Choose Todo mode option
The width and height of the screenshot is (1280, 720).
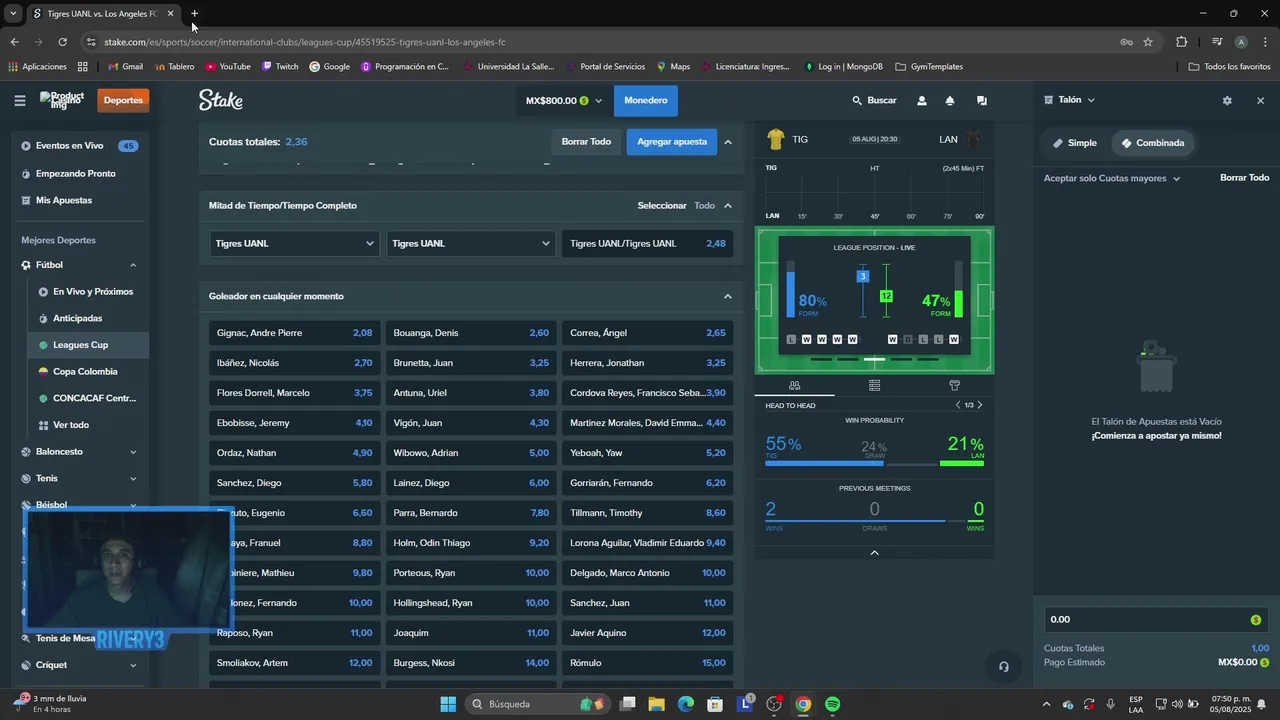[705, 206]
